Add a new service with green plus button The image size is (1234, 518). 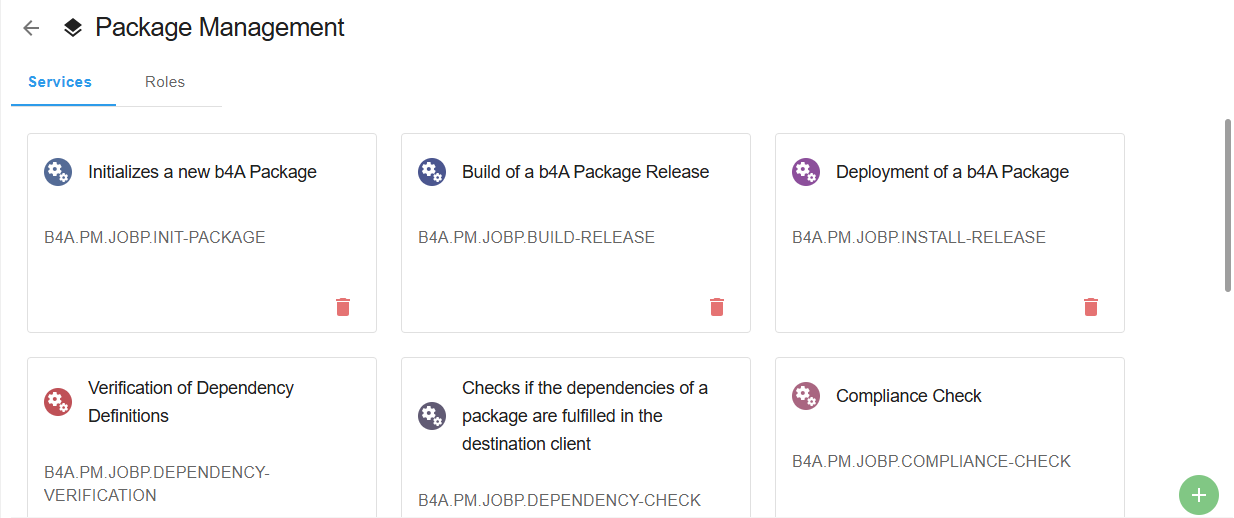pyautogui.click(x=1199, y=494)
